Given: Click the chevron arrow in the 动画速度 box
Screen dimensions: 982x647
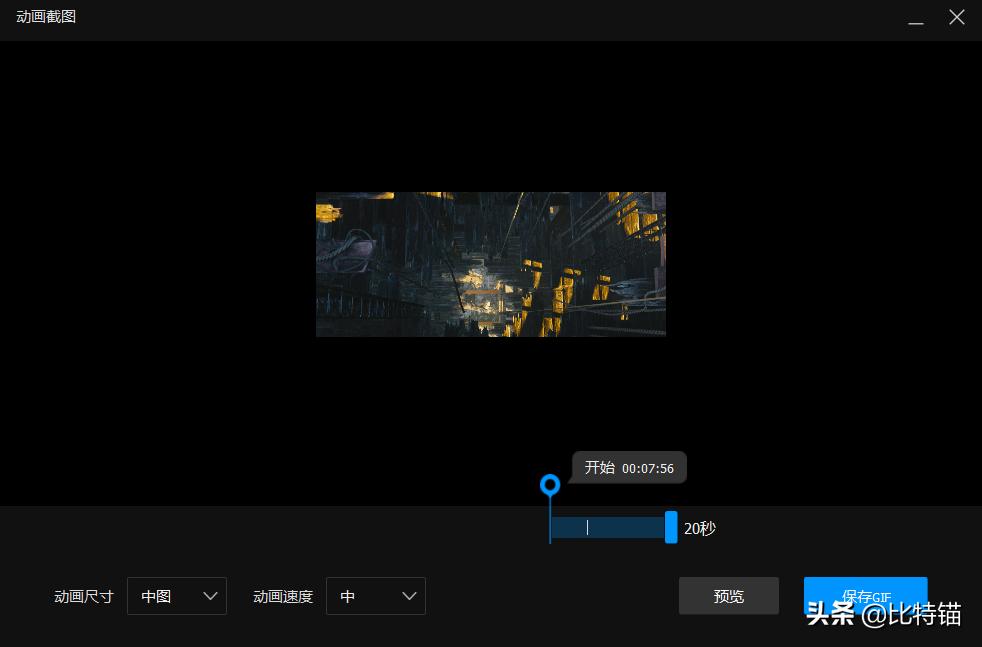Looking at the screenshot, I should tap(409, 596).
